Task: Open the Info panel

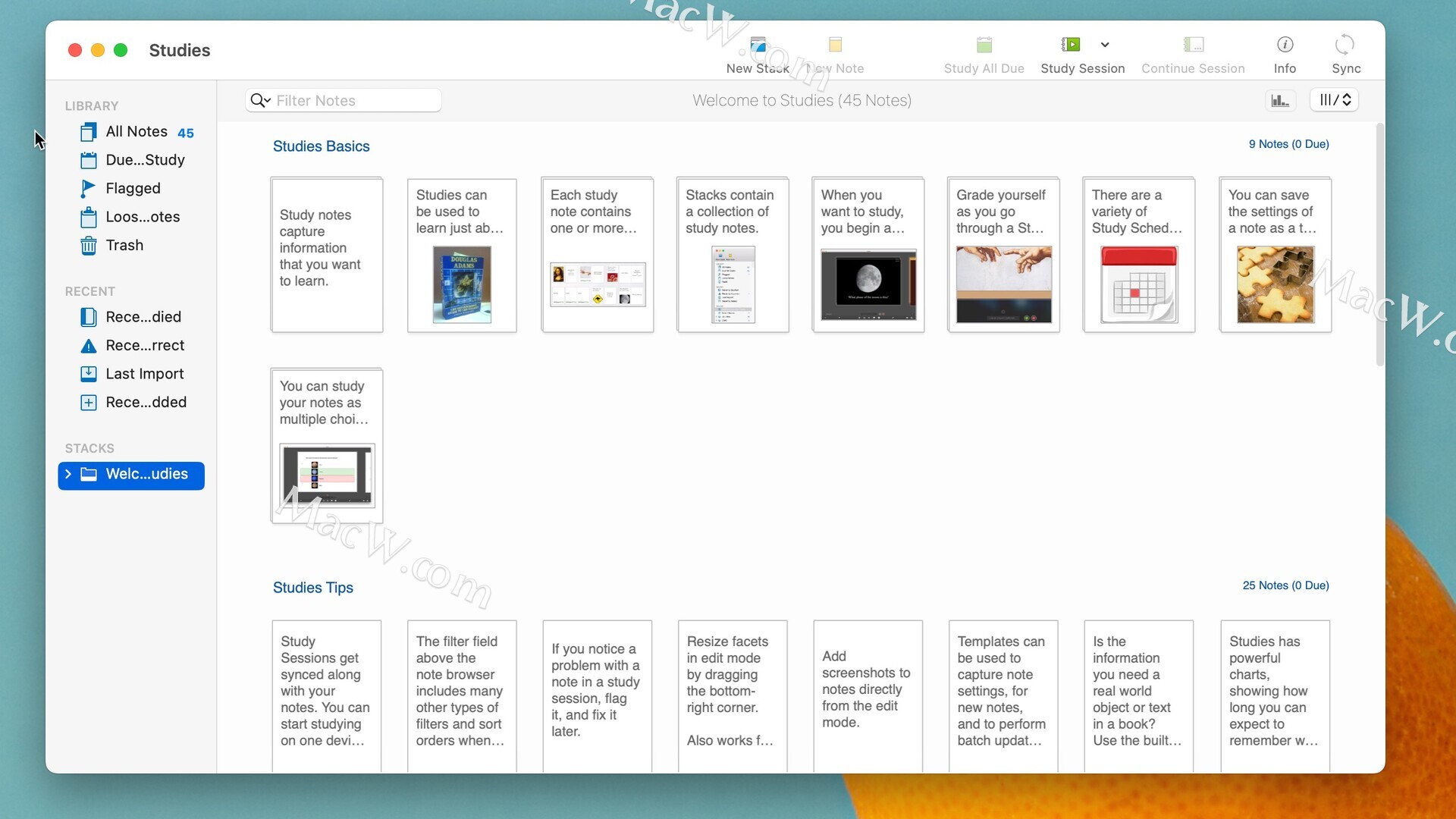Action: [1285, 55]
